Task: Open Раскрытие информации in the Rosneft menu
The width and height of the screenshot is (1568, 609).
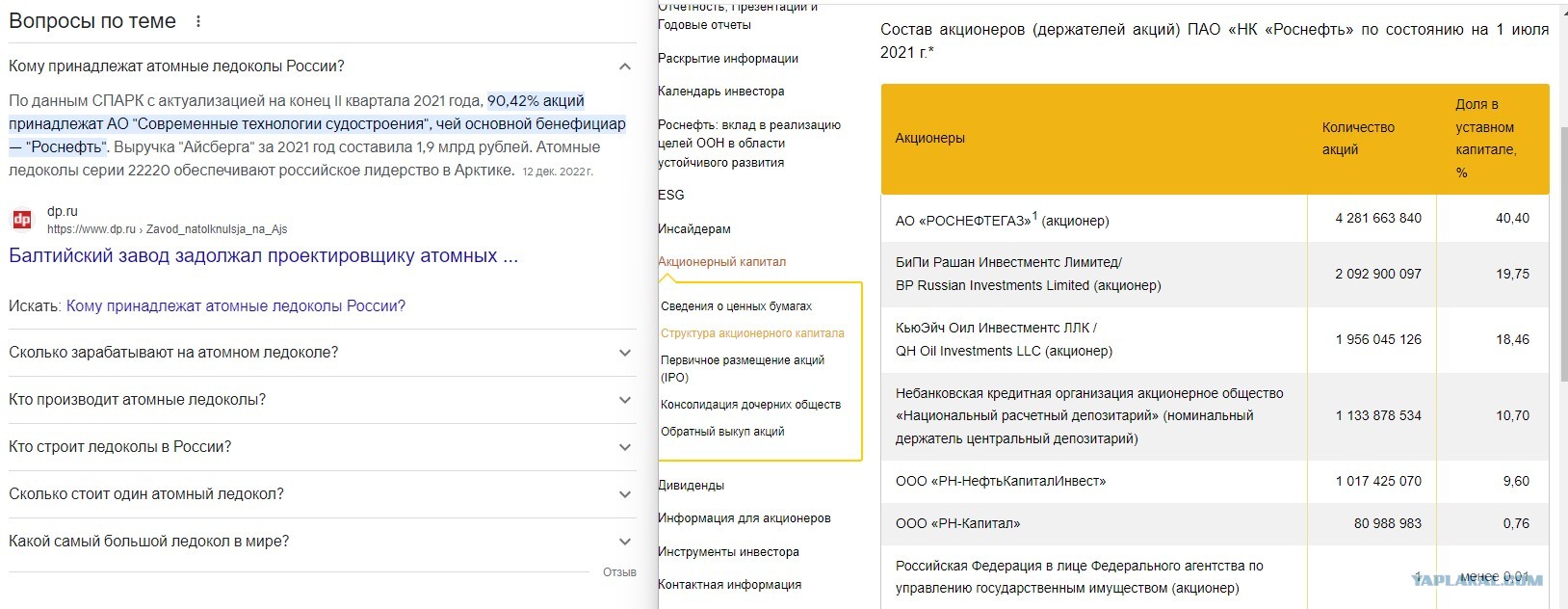Action: [728, 59]
